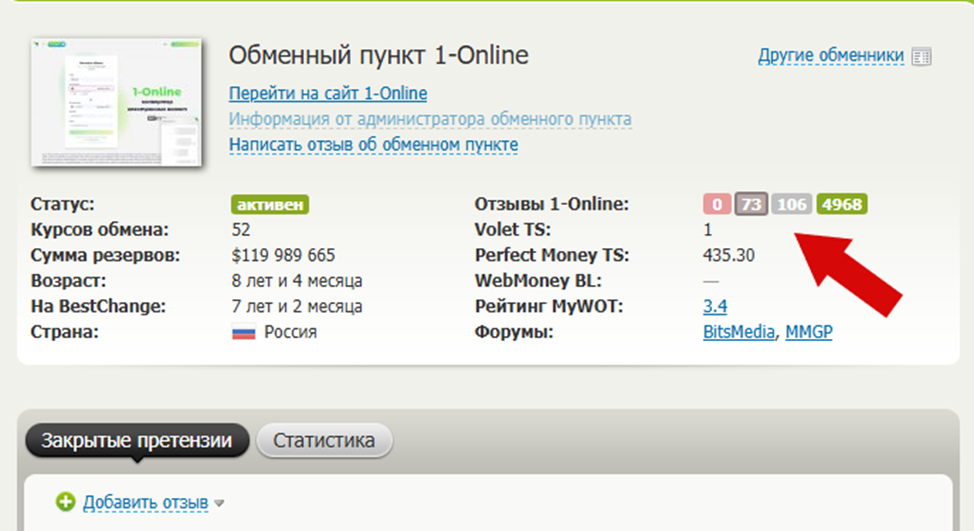The image size is (974, 531).
Task: Select the green 4968 reviews badge
Action: click(x=842, y=204)
